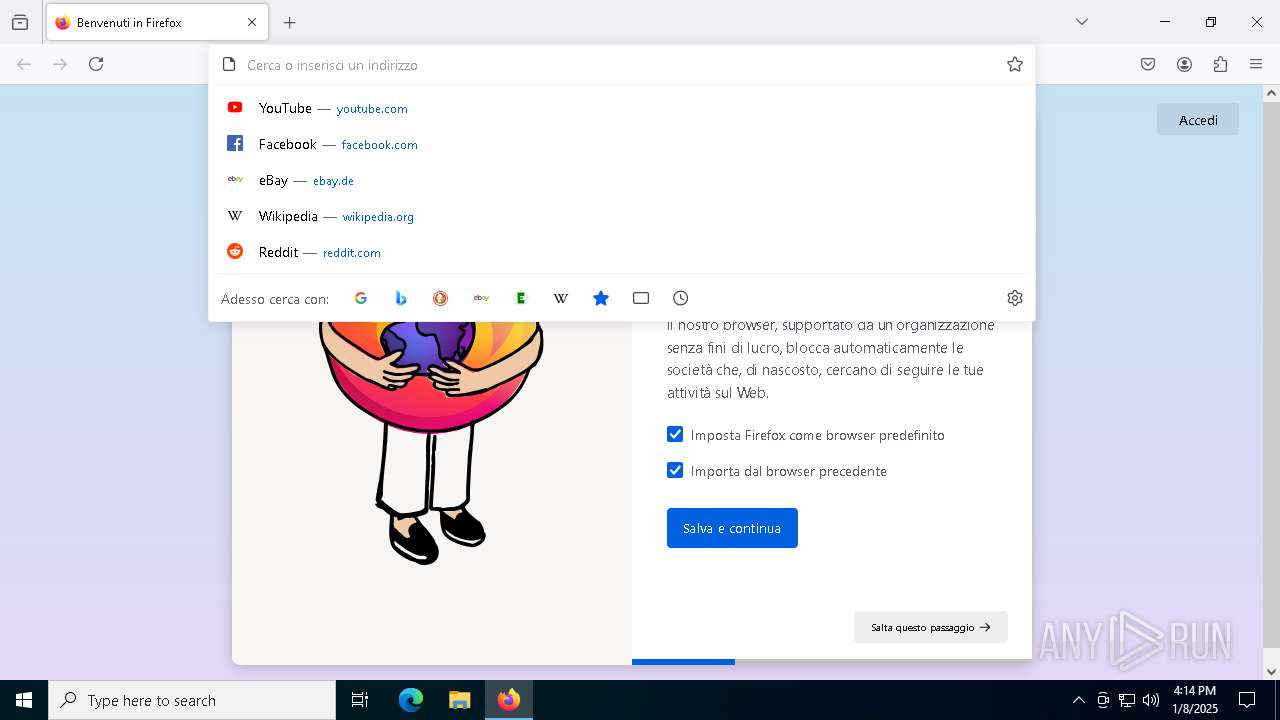Screen dimensions: 1280x720
Task: Search with DuckDuckGo icon
Action: point(441,298)
